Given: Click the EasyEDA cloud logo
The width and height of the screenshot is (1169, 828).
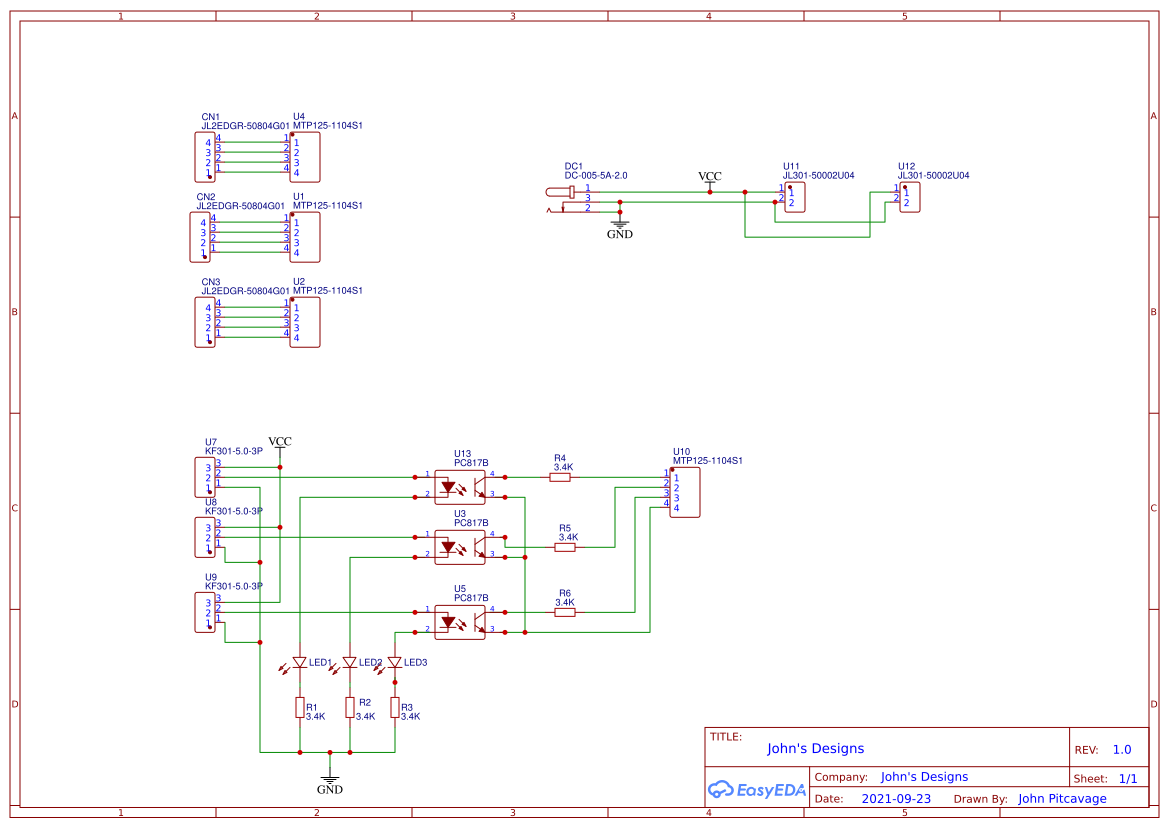Looking at the screenshot, I should coord(756,789).
